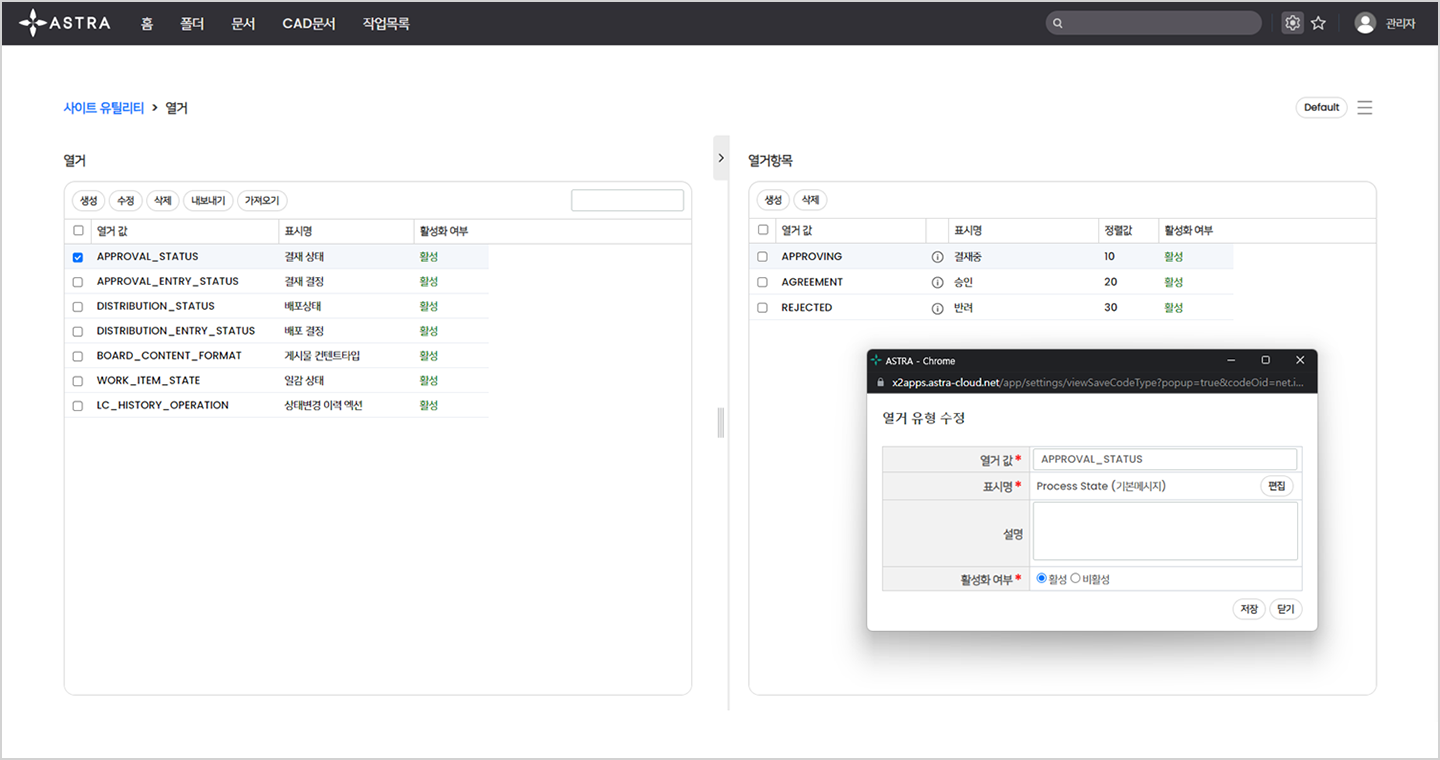Click the favorites star icon

[x=1319, y=23]
